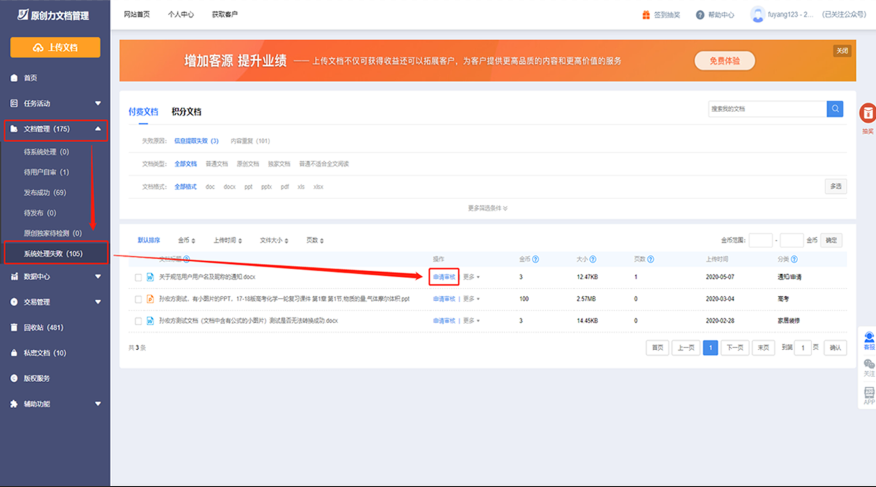Click the 帮助中心 help icon
876x487 pixels.
(700, 15)
